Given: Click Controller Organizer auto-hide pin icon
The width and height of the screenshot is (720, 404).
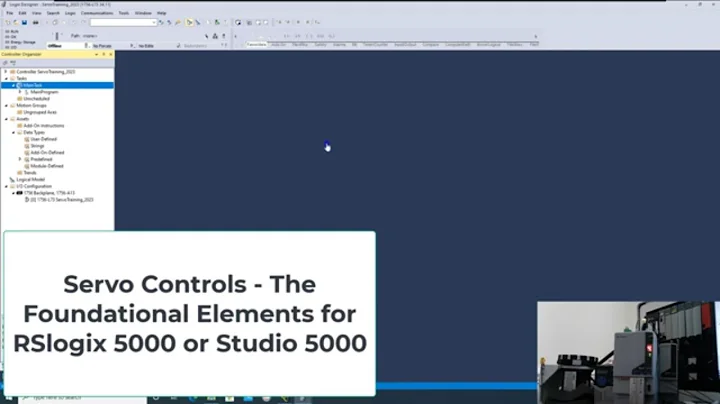Looking at the screenshot, I should [104, 54].
